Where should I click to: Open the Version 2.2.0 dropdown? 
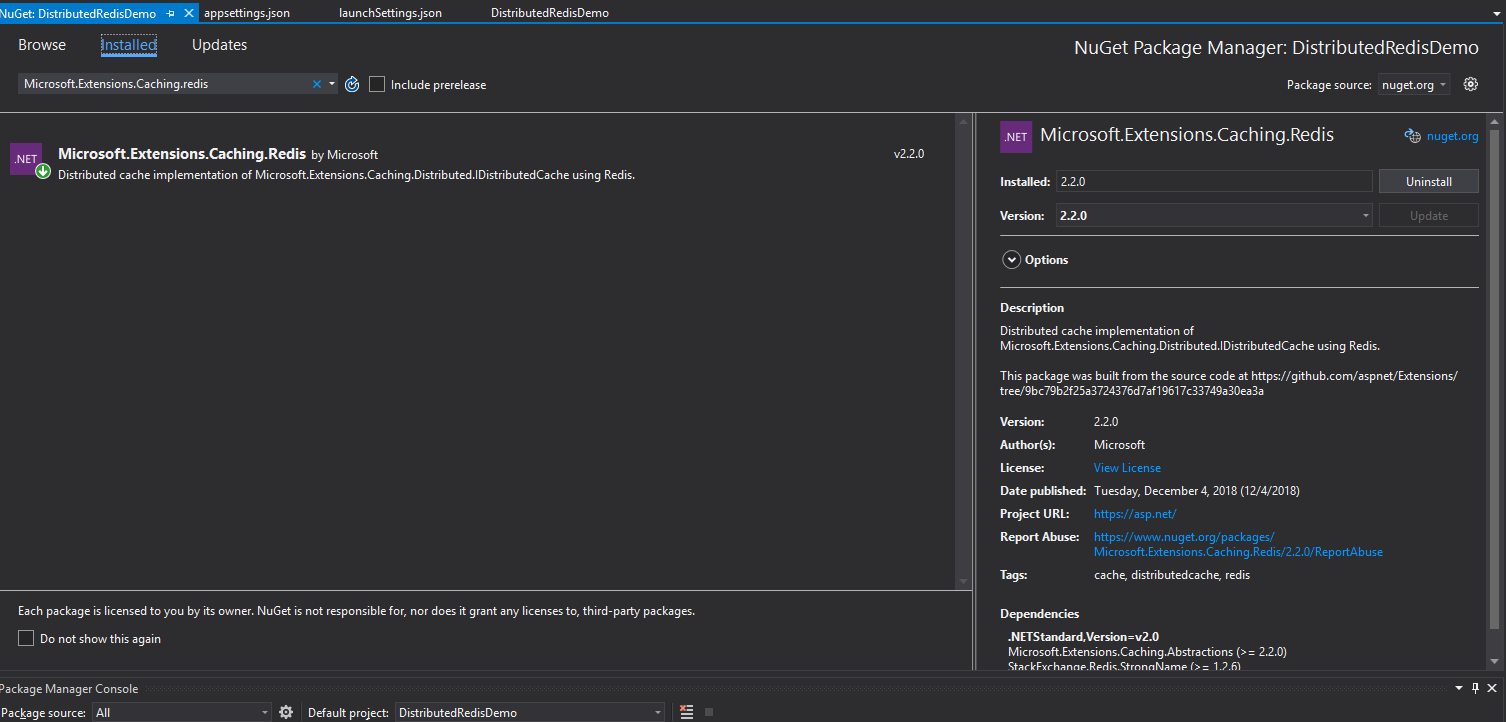pyautogui.click(x=1214, y=215)
